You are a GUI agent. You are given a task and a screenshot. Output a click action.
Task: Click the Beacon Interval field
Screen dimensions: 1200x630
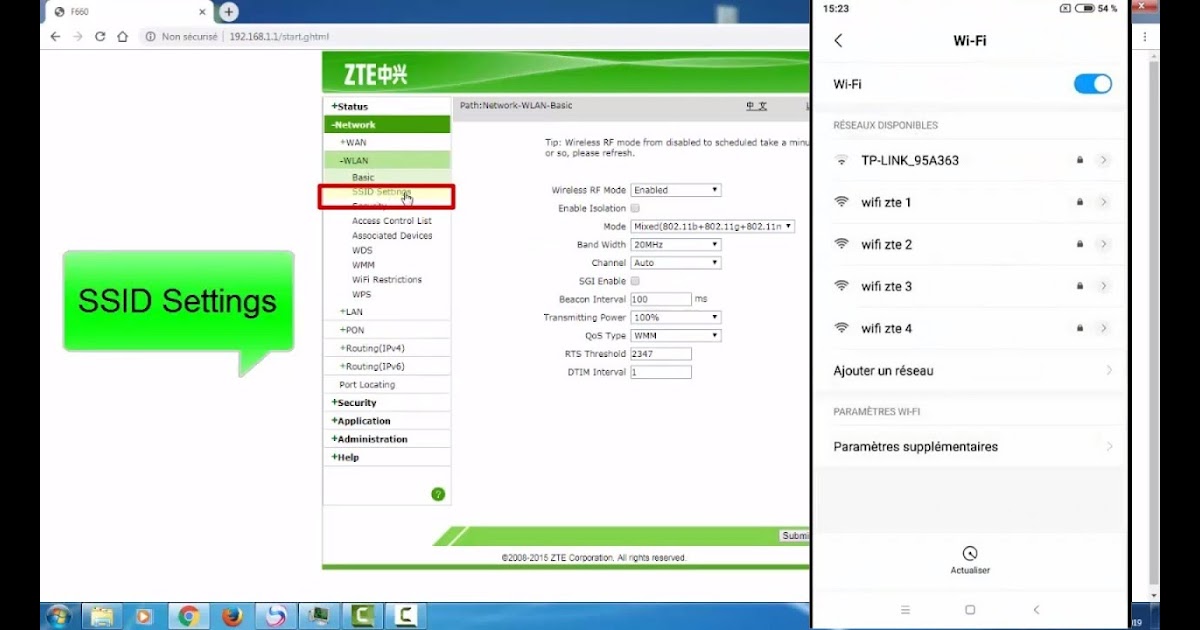click(661, 299)
